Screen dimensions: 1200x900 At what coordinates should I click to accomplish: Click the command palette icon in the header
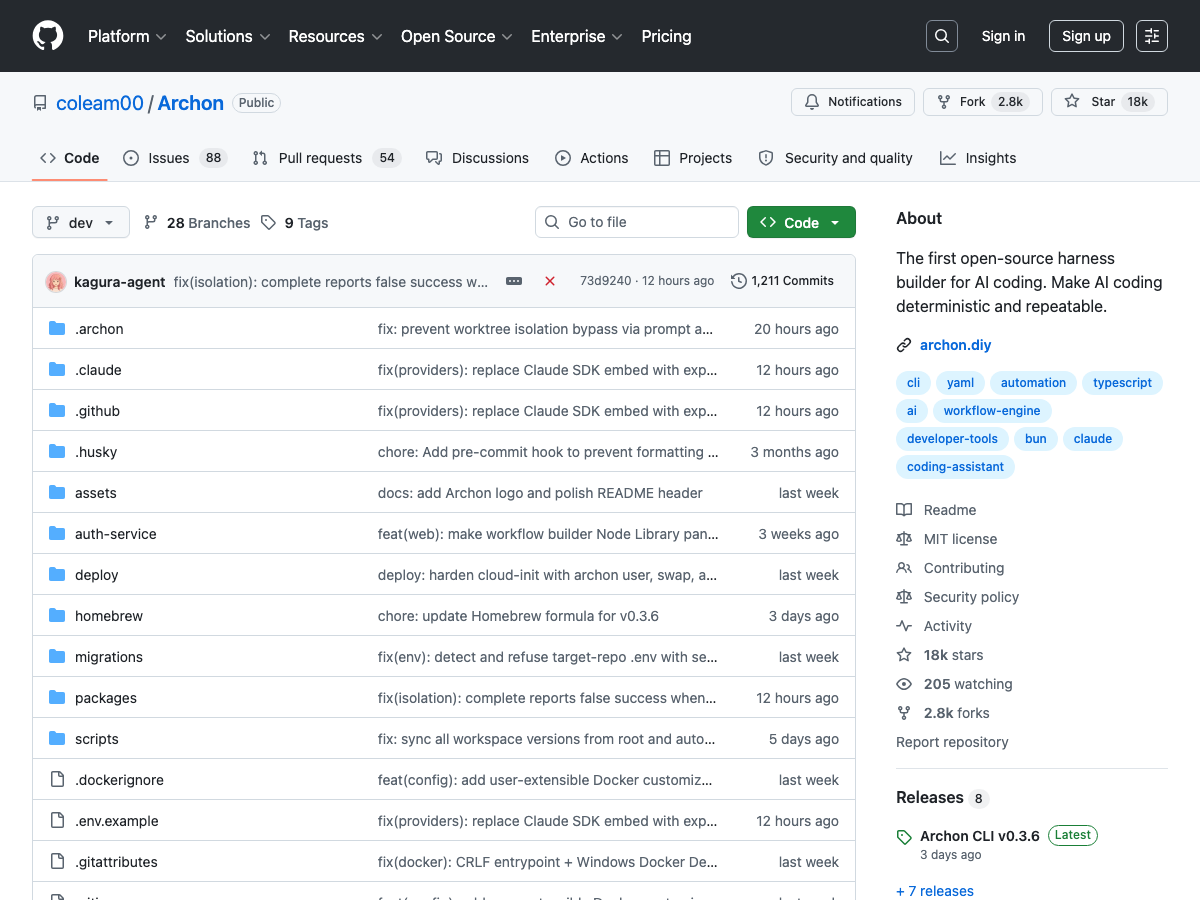(x=1151, y=36)
